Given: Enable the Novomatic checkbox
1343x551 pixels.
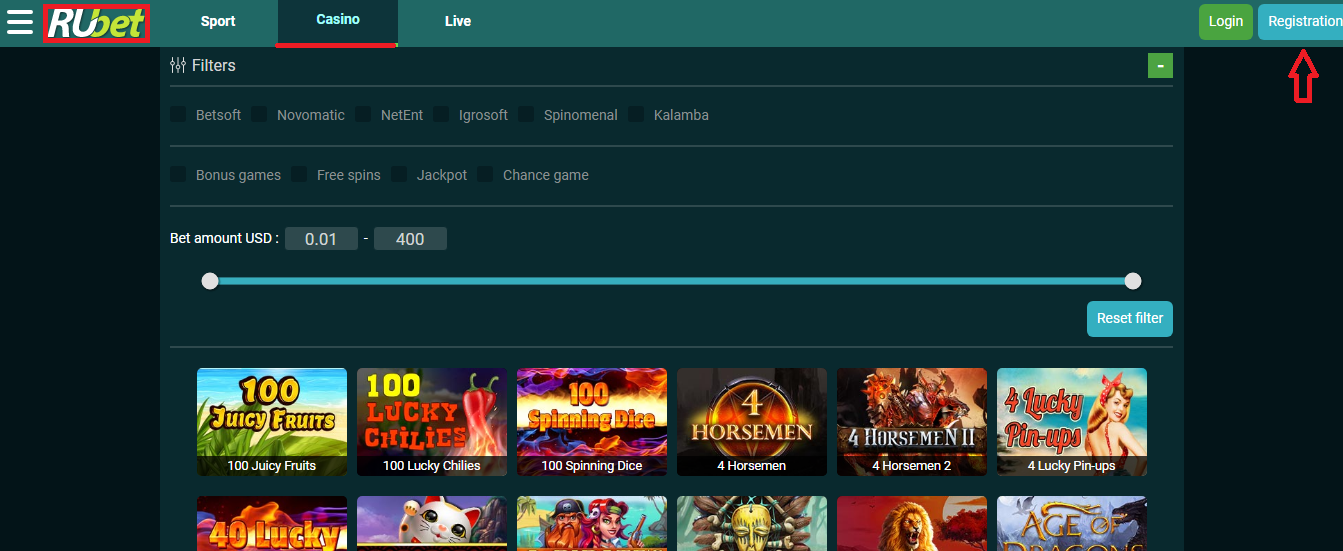Looking at the screenshot, I should (x=259, y=114).
